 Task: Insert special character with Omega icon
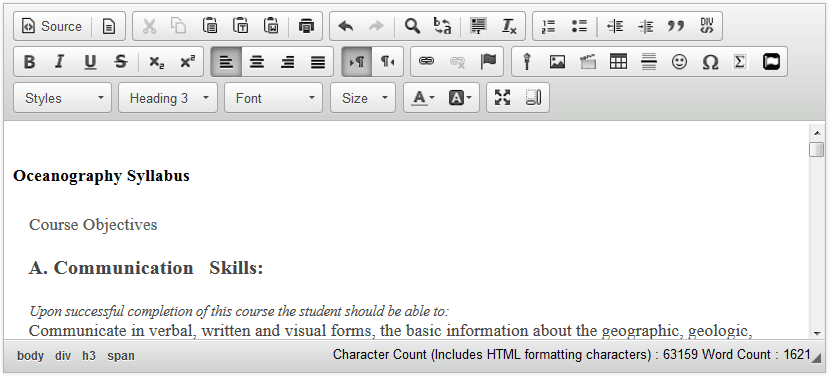[710, 62]
